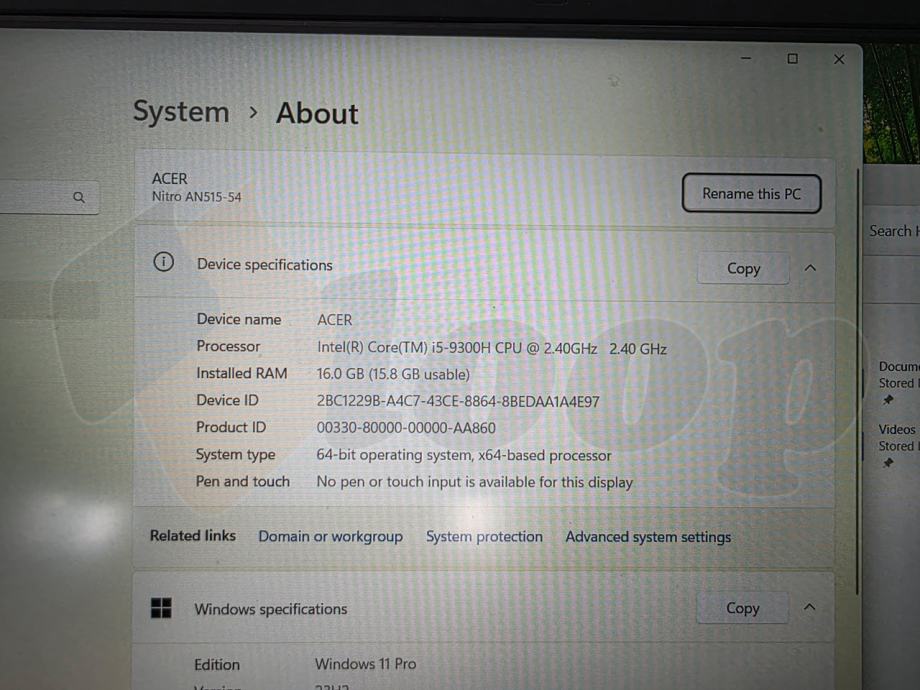920x690 pixels.
Task: Copy the Device specifications
Action: click(743, 268)
